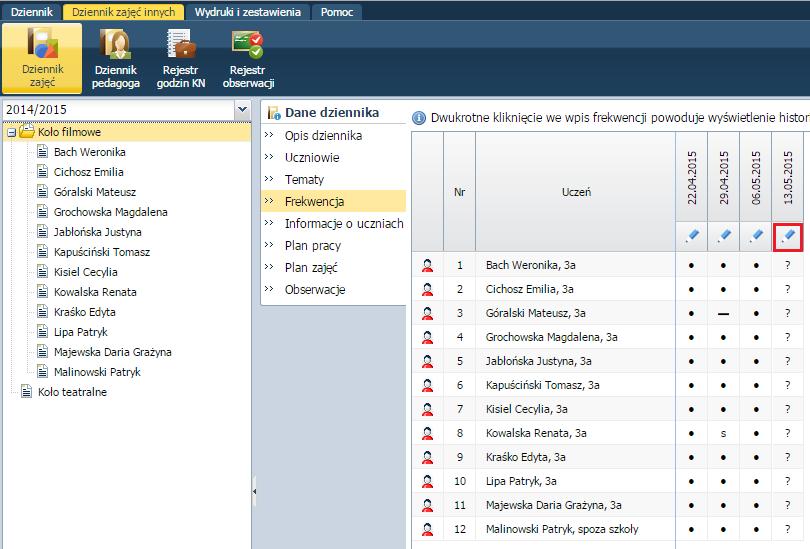Click student icon for Góralski Mateusz row
Screen dimensions: 810x549
[x=427, y=313]
